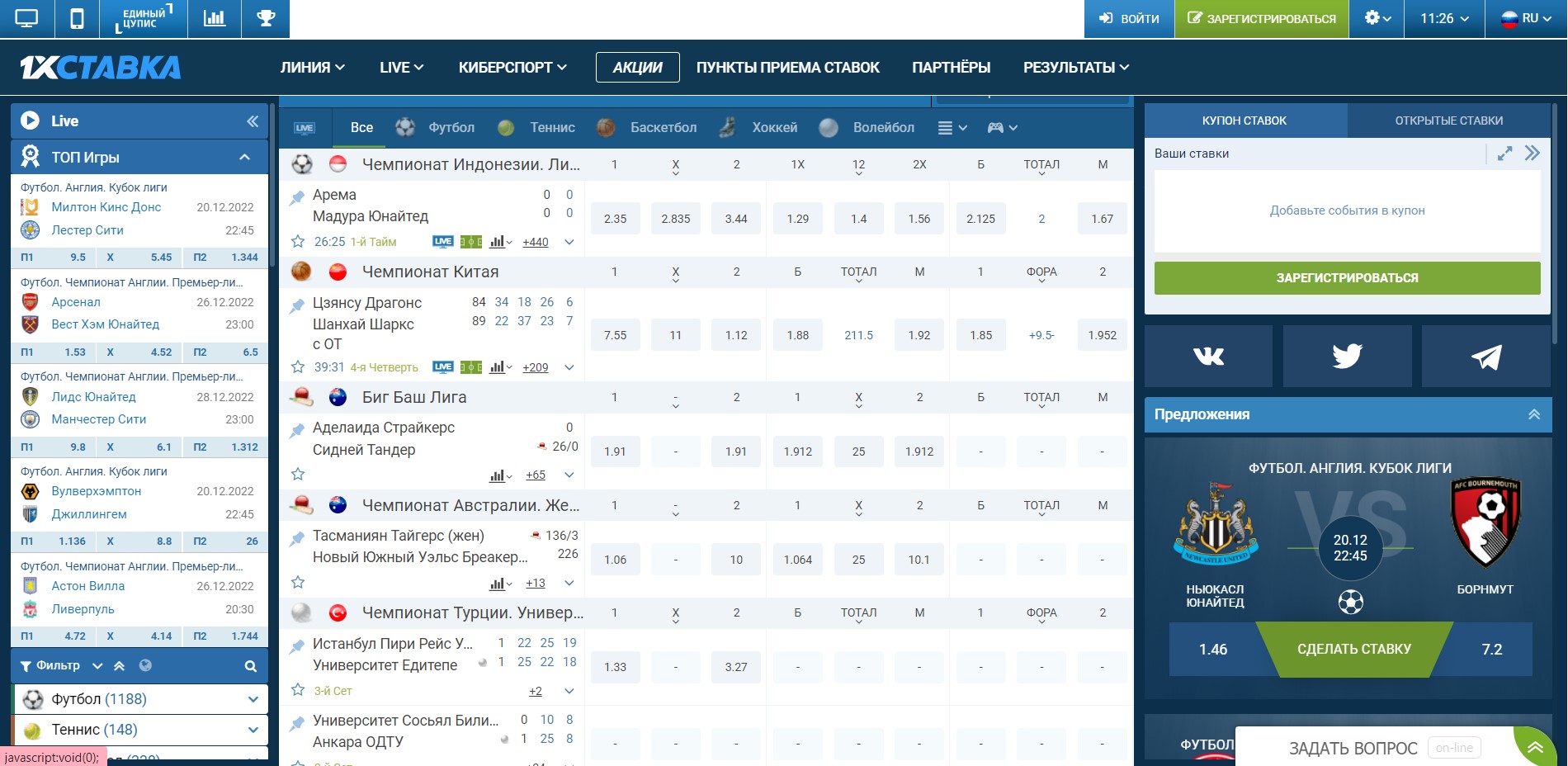Open the ЛИНИЯ dropdown menu
This screenshot has width=1568, height=766.
pos(313,68)
